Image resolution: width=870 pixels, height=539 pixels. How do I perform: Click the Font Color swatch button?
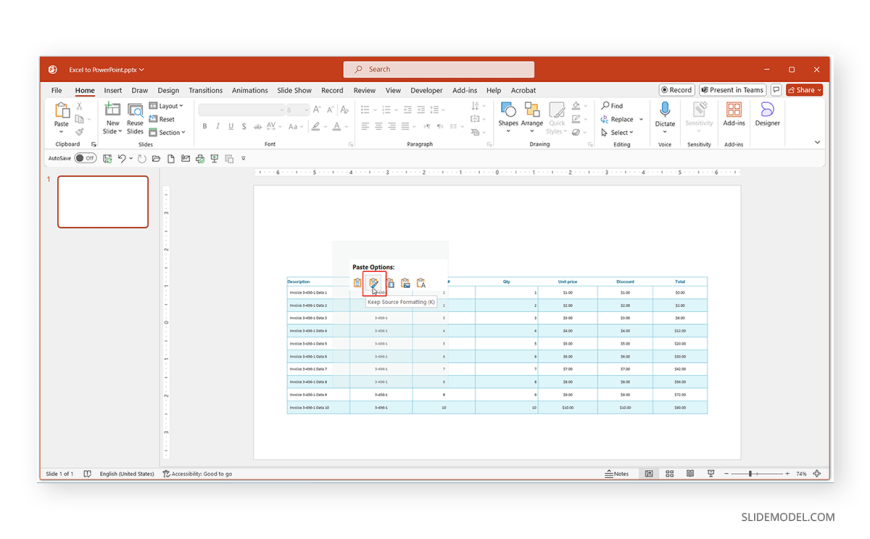click(x=336, y=127)
